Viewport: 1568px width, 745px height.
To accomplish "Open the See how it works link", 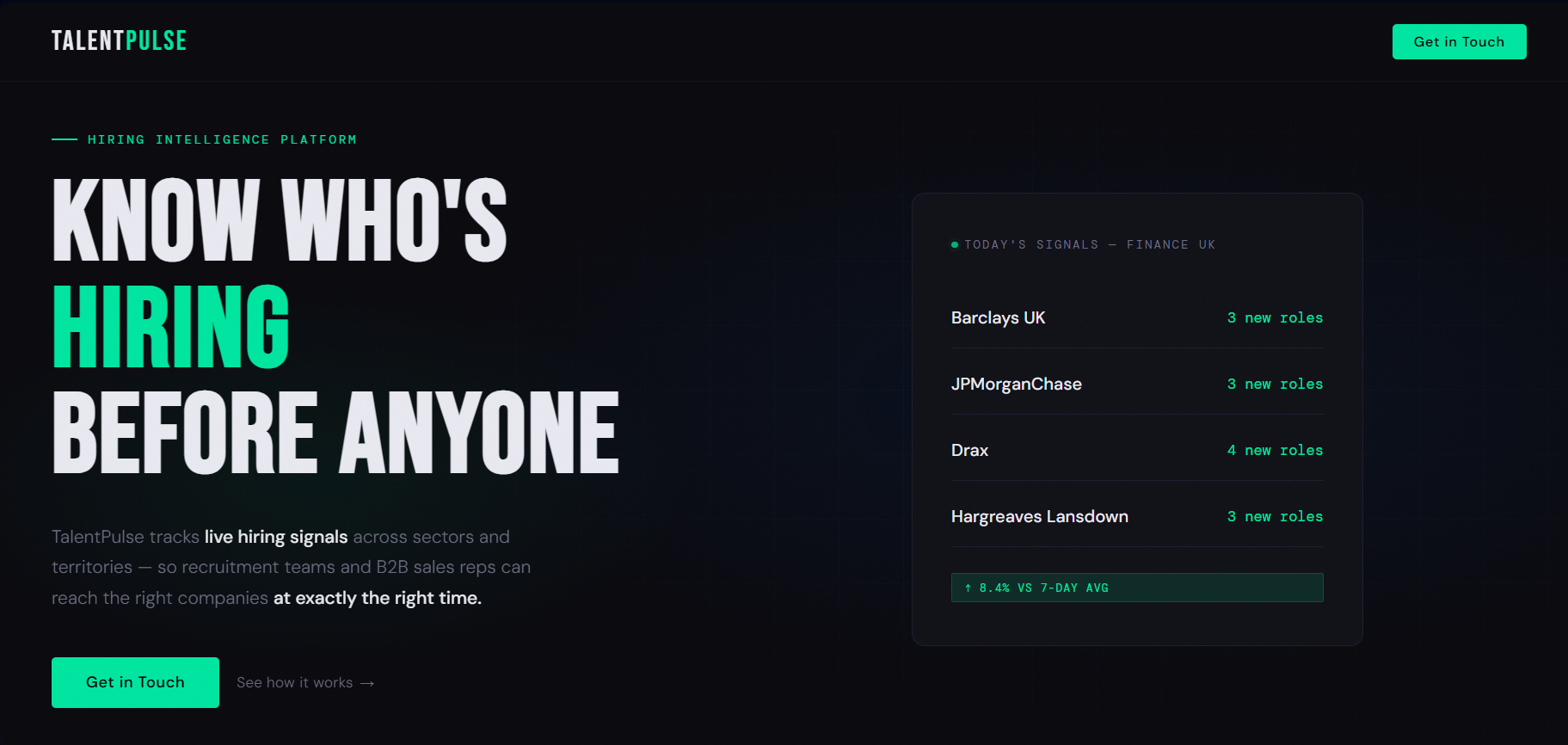I will (x=305, y=682).
